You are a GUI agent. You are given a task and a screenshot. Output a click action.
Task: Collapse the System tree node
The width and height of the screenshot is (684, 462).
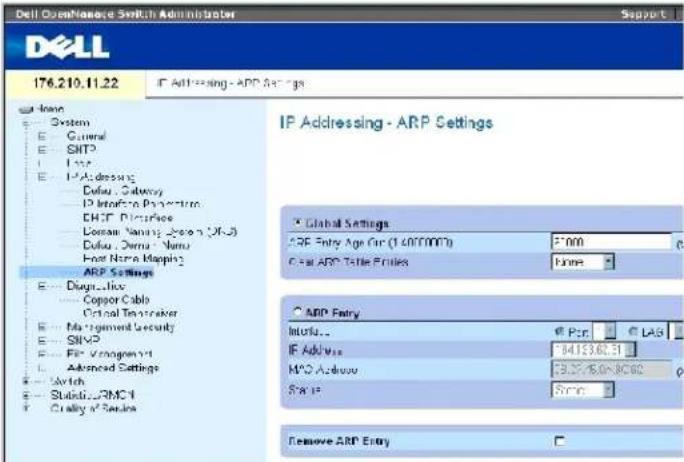(26, 123)
